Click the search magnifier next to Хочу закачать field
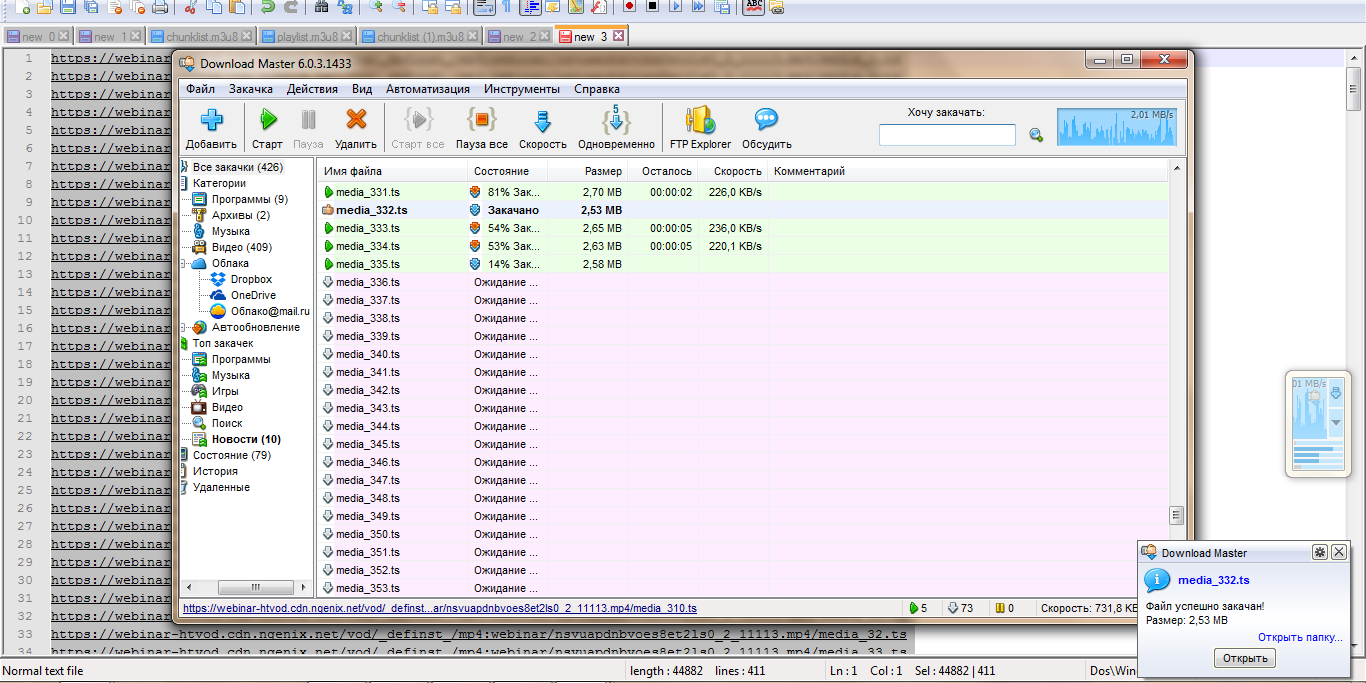The width and height of the screenshot is (1366, 683). click(x=1036, y=135)
